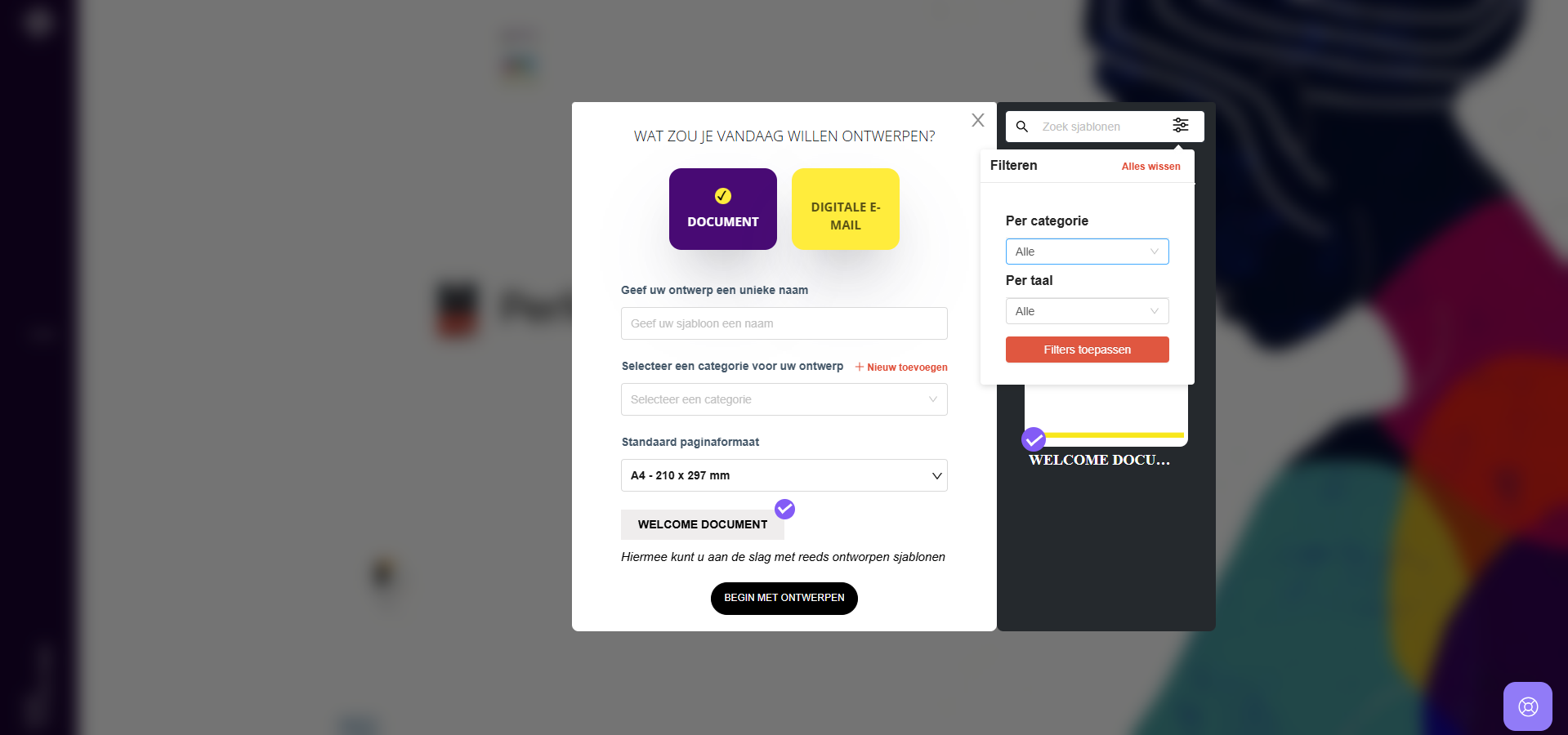The image size is (1568, 735).
Task: Open the help lifebuoy icon
Action: 1528,706
